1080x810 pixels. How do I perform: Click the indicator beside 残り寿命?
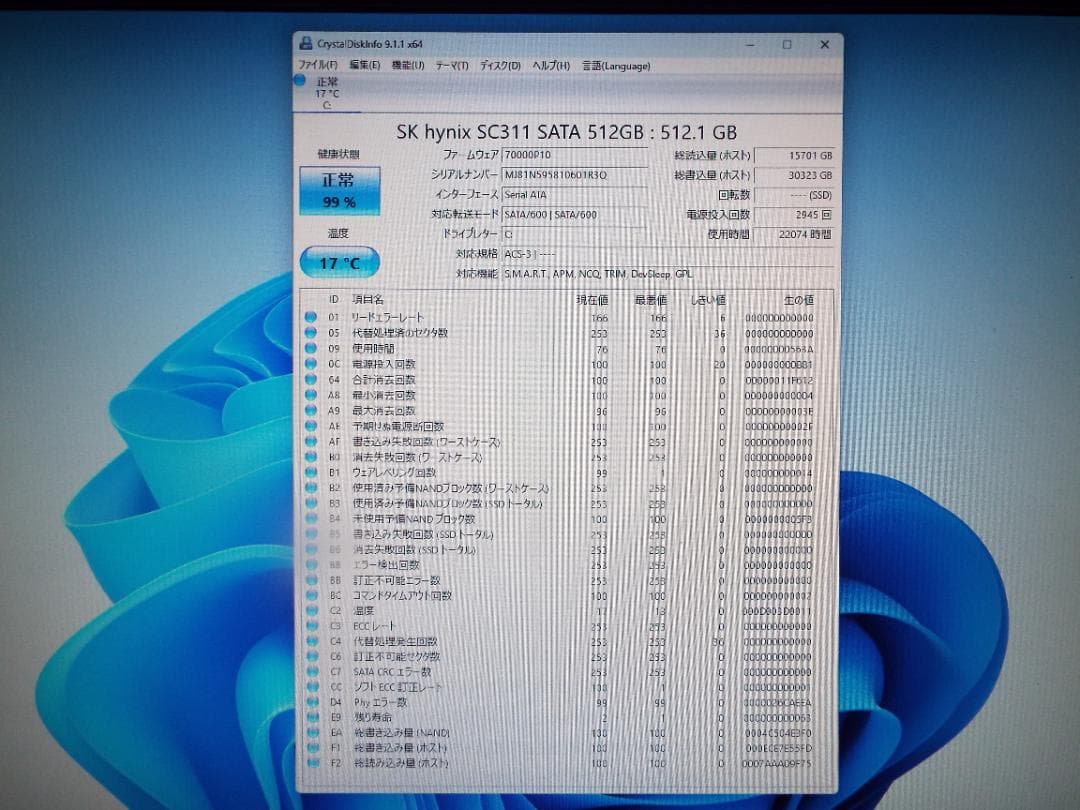[310, 717]
